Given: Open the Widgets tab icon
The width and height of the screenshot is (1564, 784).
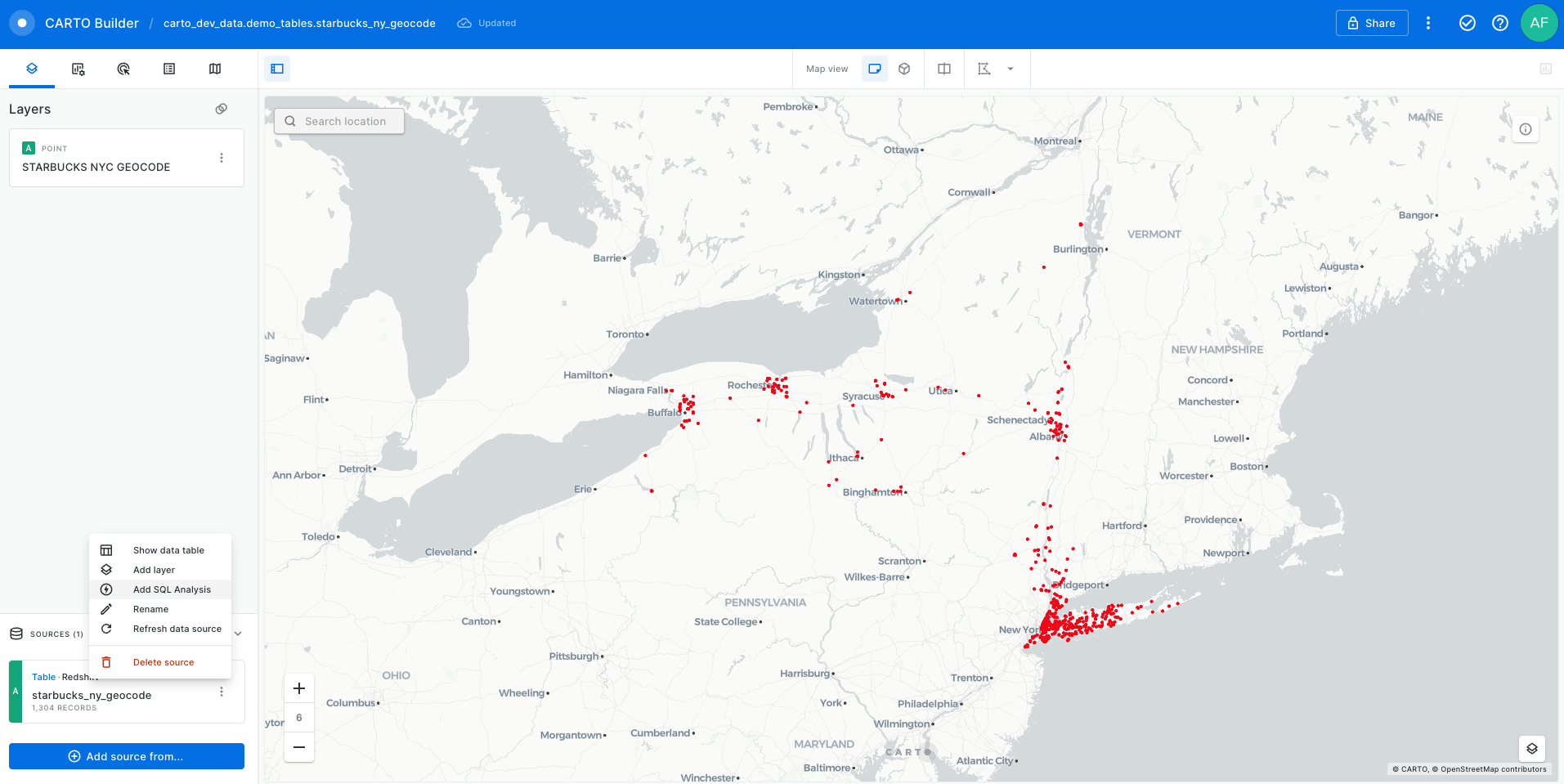Looking at the screenshot, I should pos(78,69).
